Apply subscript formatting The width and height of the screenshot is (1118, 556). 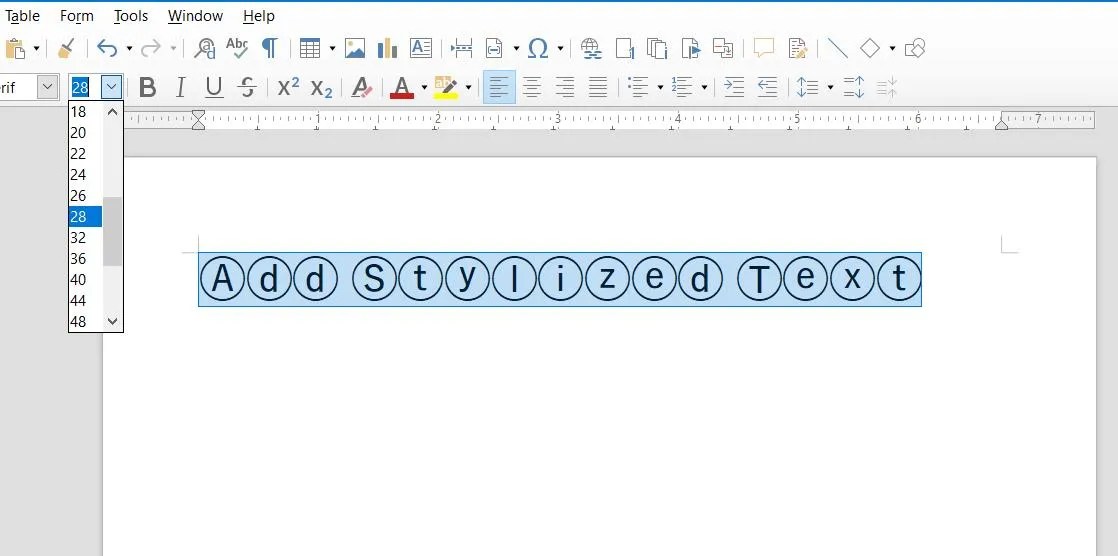pos(322,88)
